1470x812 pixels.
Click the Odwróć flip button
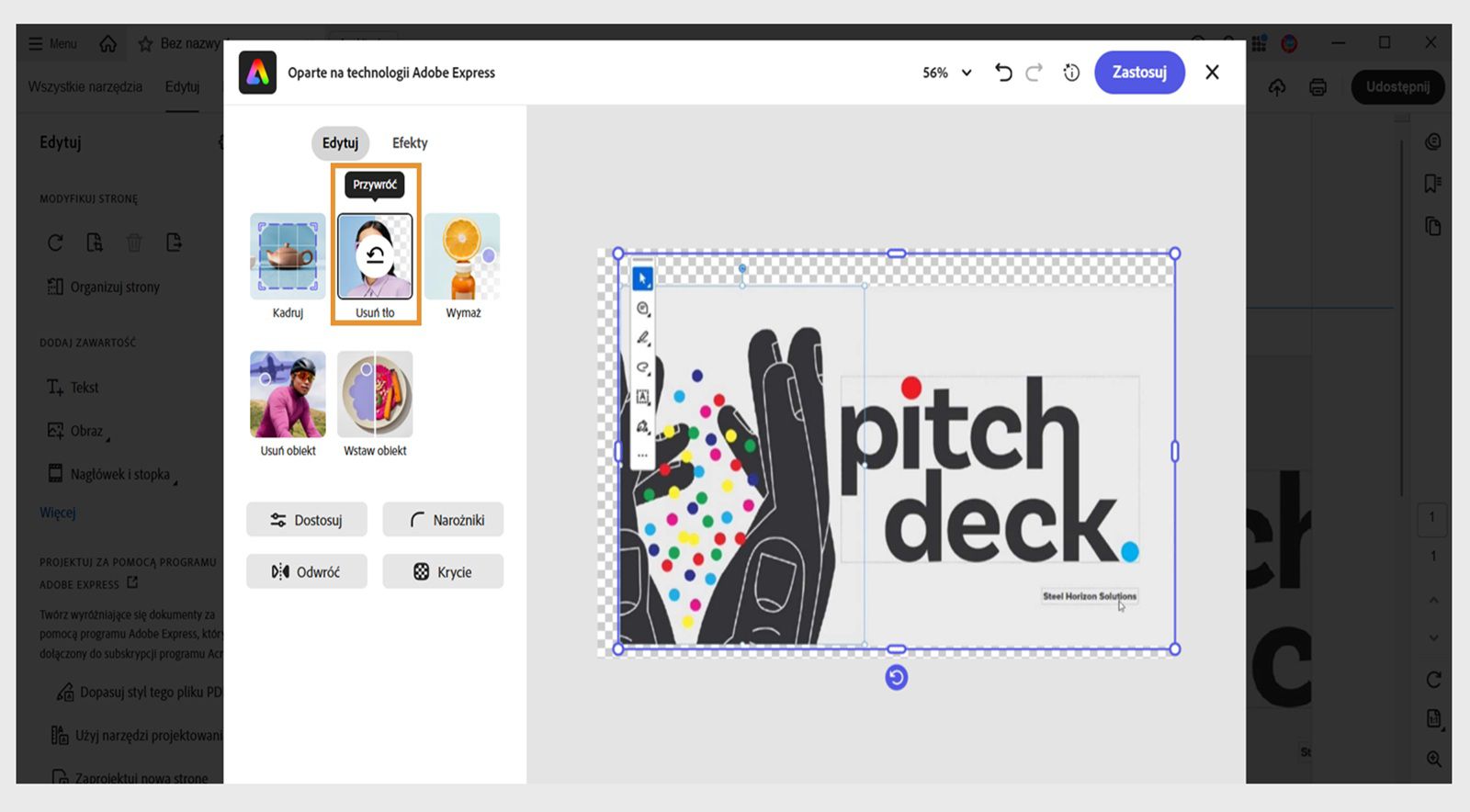point(307,571)
